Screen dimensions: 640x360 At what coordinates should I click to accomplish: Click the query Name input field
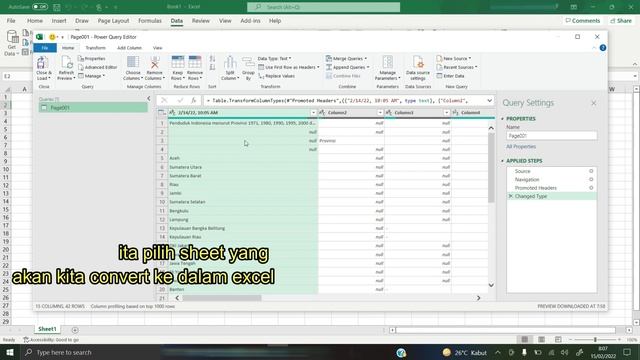(551, 136)
